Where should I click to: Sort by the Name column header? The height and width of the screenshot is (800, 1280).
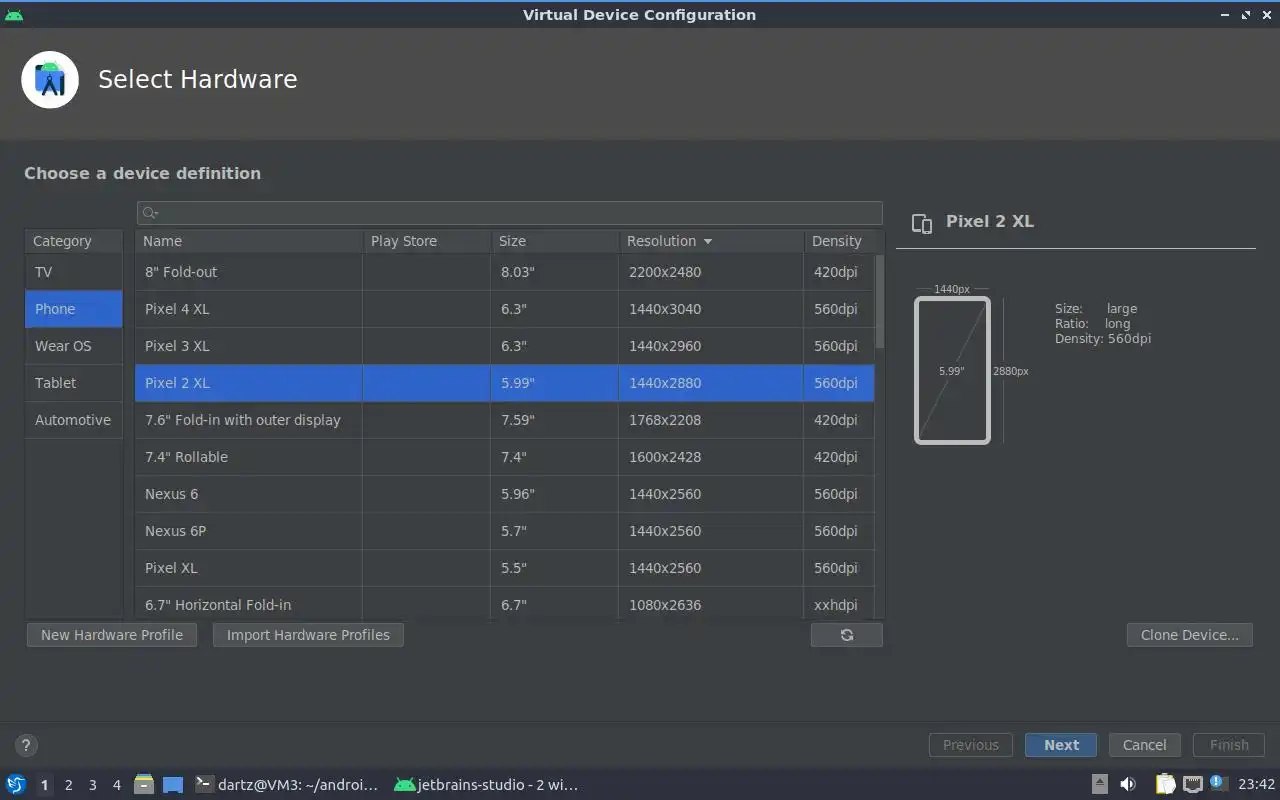tap(249, 241)
